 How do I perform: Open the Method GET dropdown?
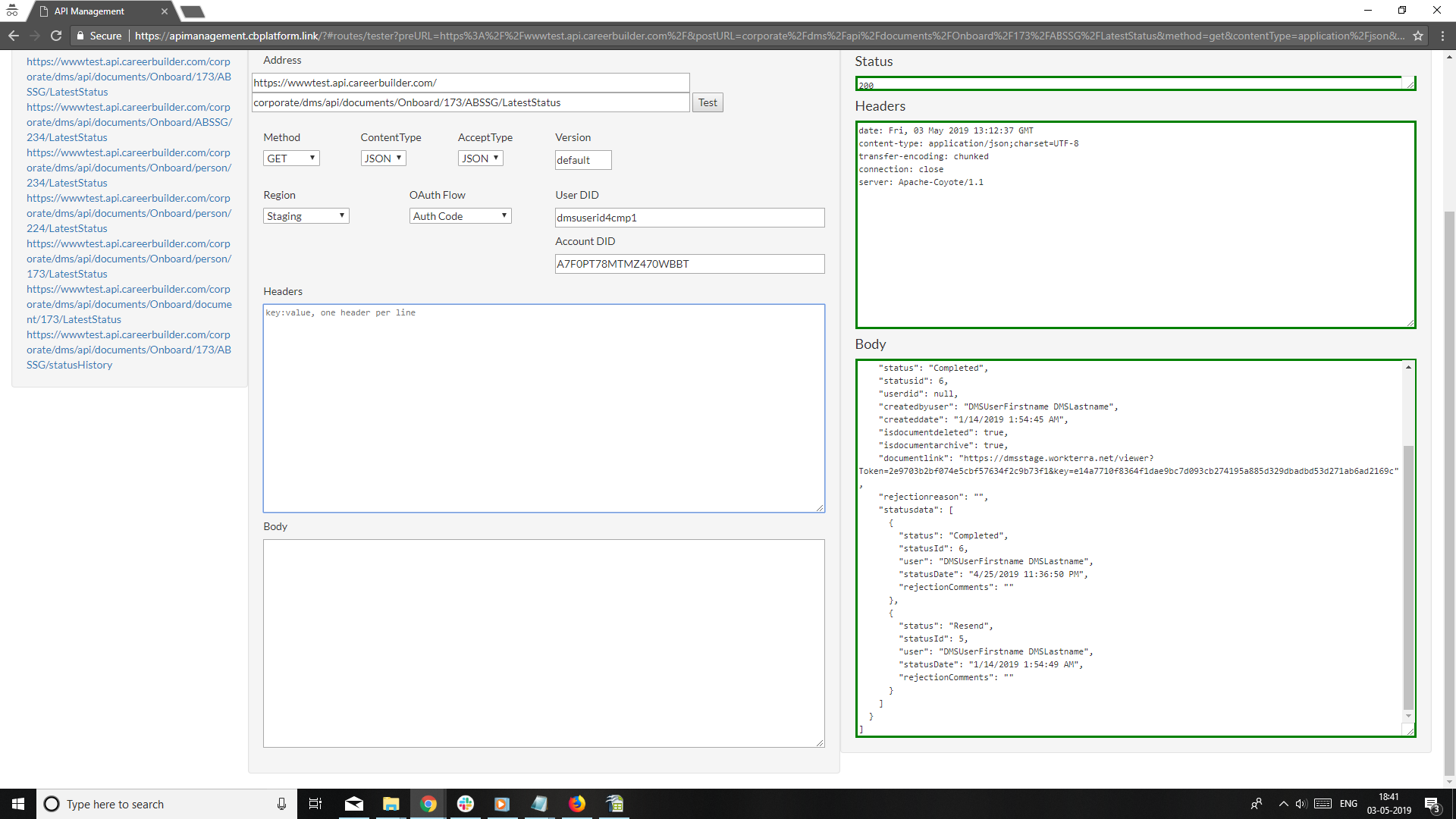291,158
